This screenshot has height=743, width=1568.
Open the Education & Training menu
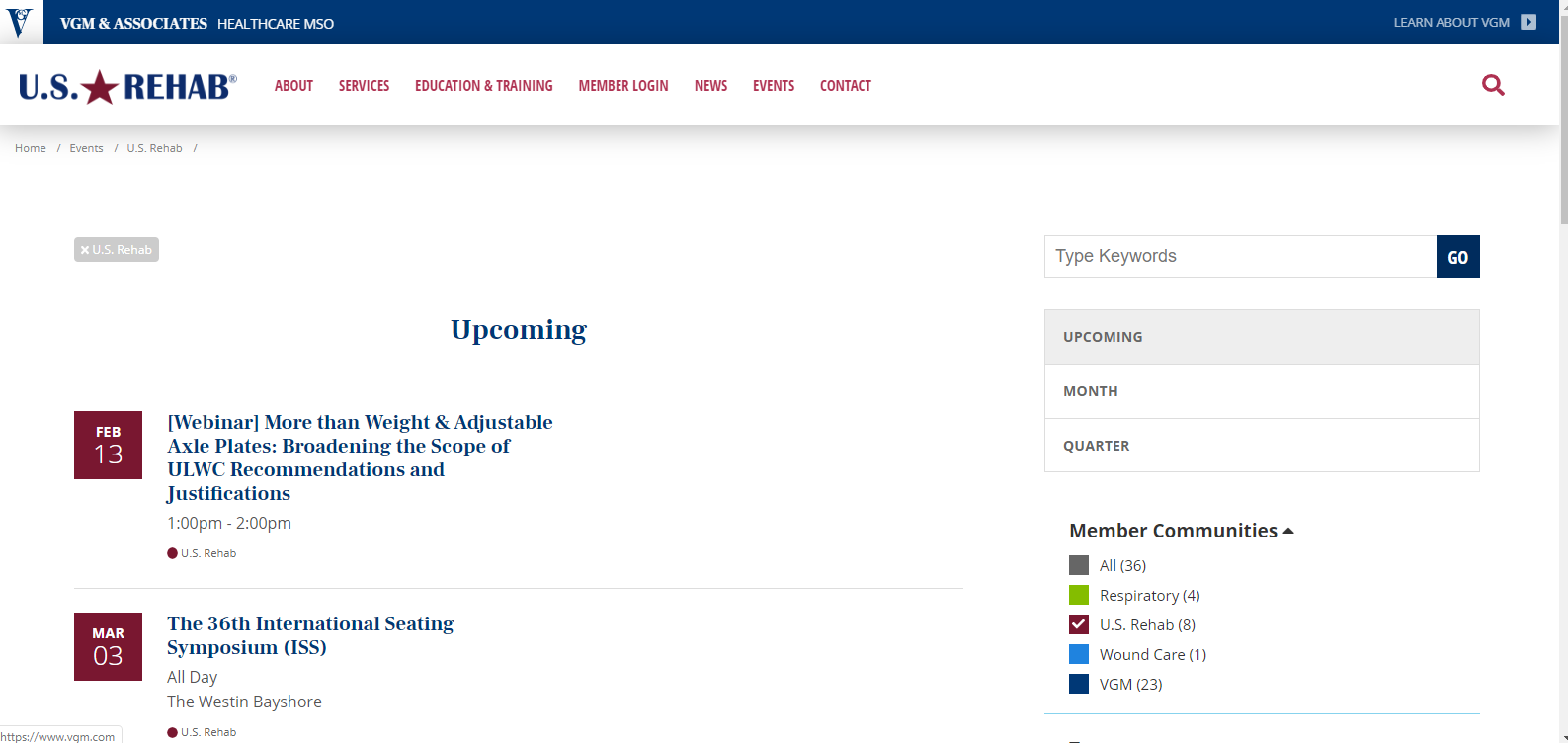483,86
